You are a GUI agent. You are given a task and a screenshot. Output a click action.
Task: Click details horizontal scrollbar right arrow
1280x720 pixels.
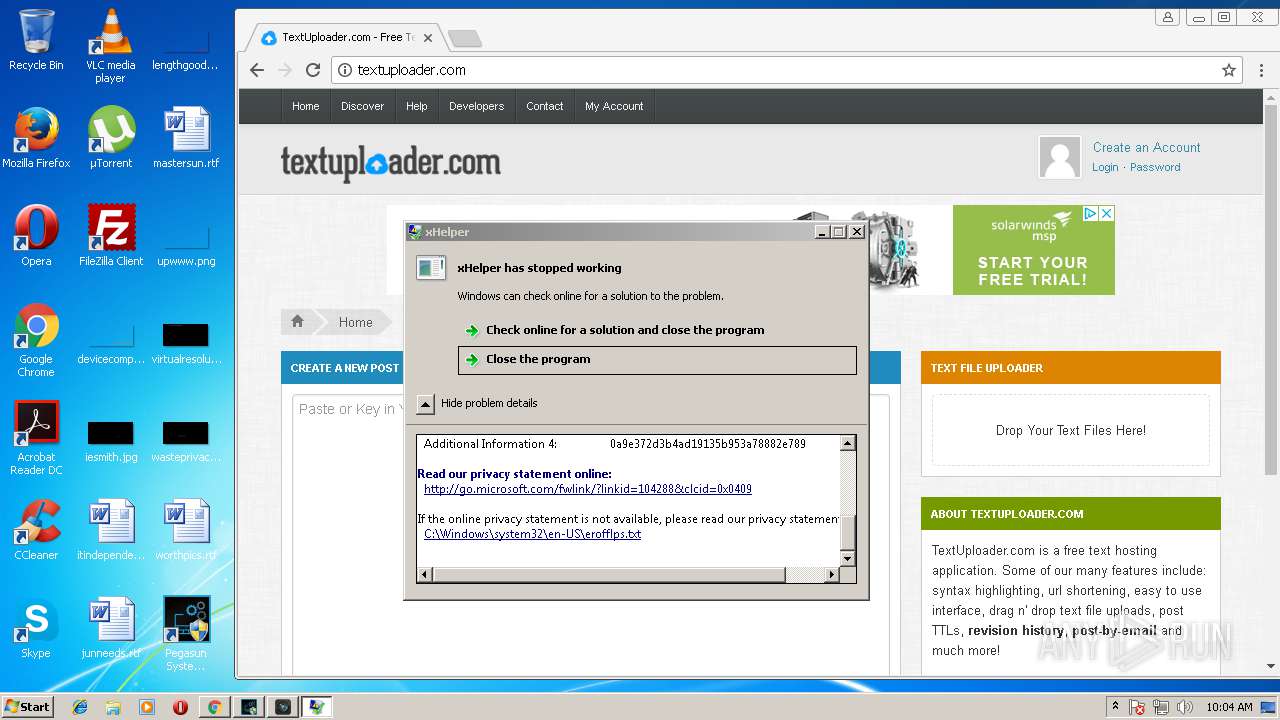click(831, 575)
